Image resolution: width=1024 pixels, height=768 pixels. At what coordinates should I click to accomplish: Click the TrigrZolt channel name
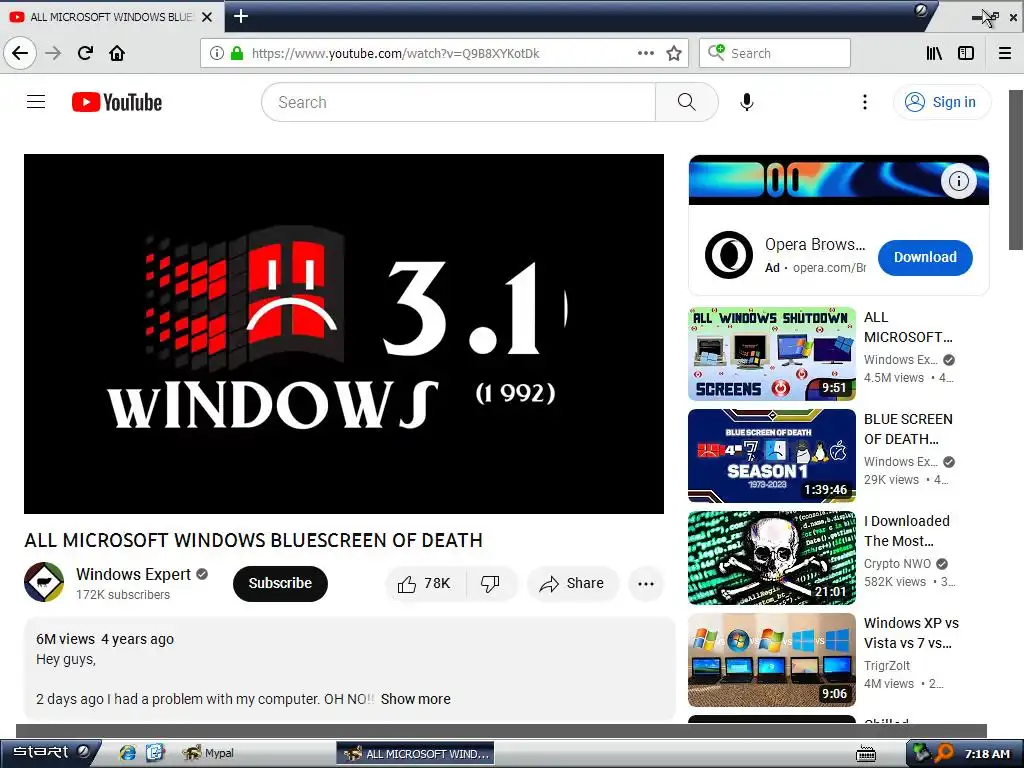pyautogui.click(x=887, y=665)
